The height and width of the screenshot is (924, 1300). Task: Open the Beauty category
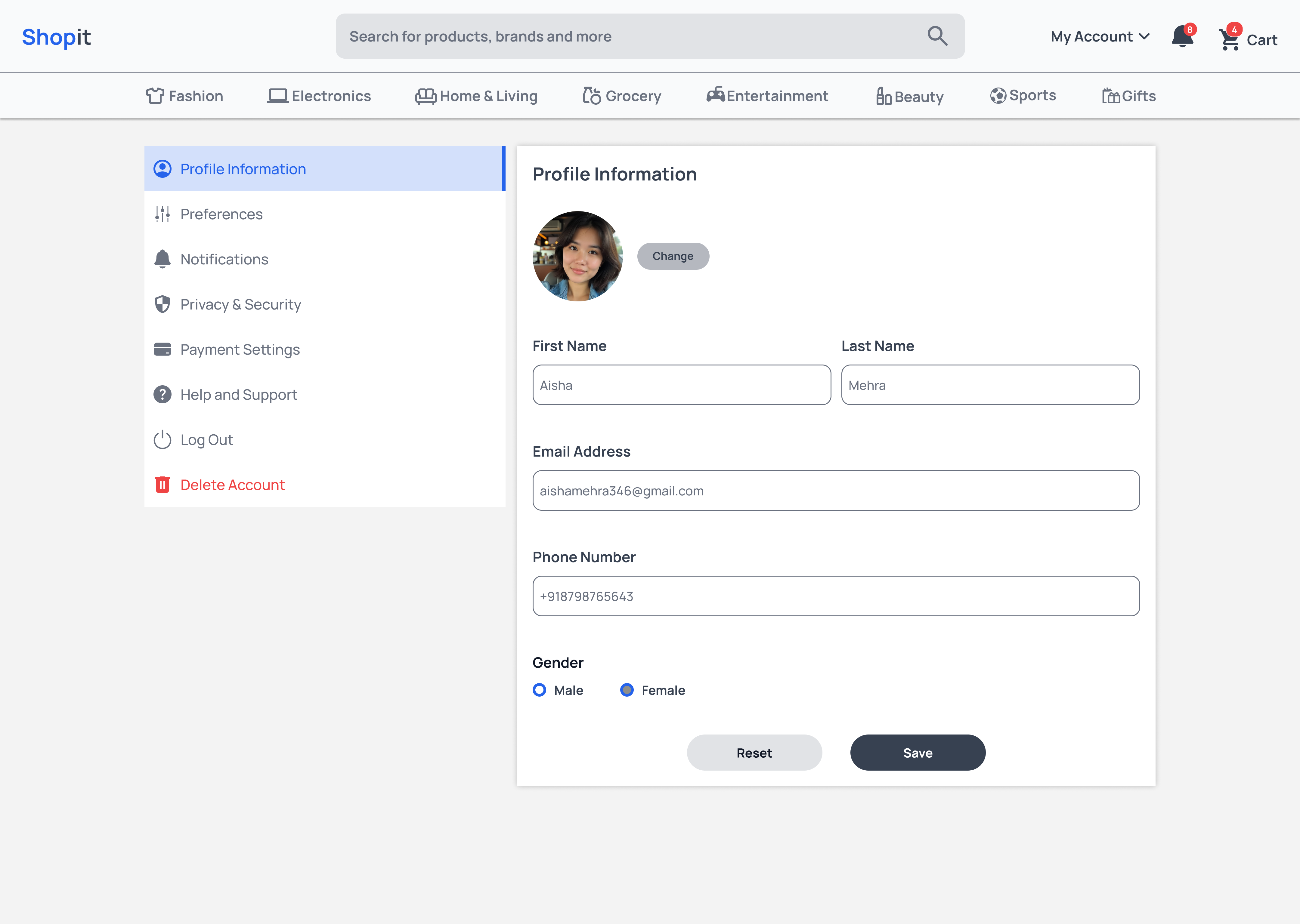tap(909, 96)
